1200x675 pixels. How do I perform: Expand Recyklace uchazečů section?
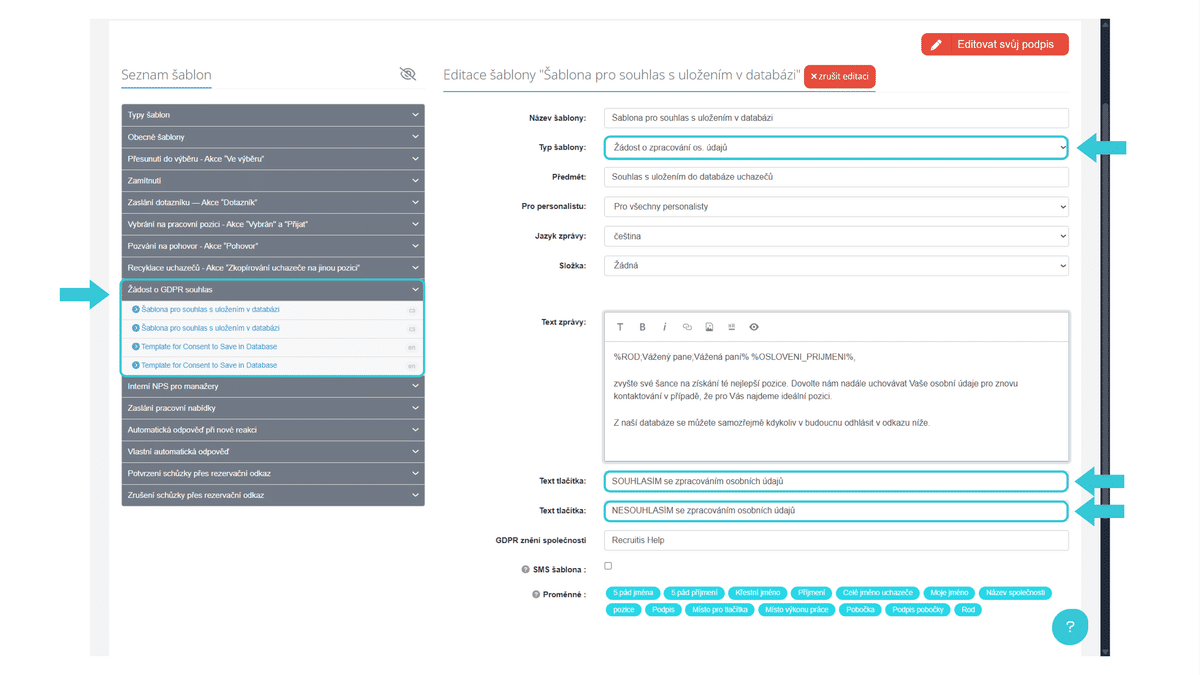point(273,267)
